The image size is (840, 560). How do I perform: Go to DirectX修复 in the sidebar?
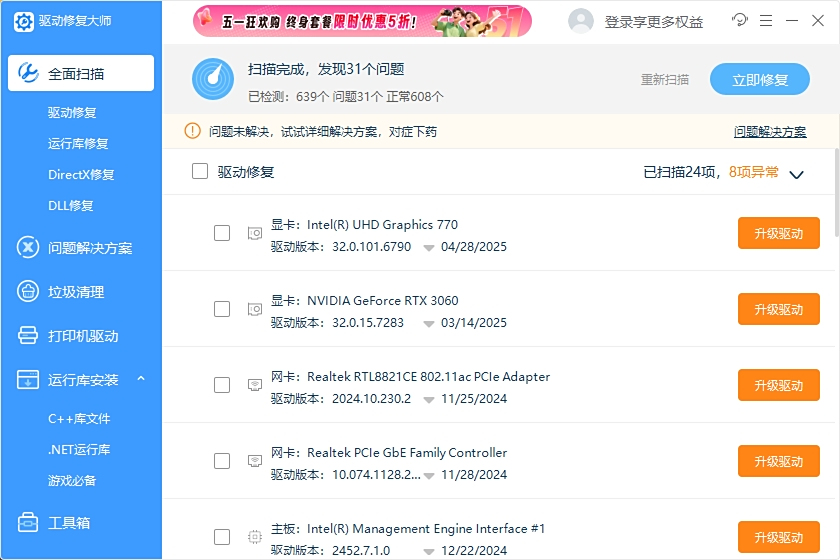tap(81, 175)
